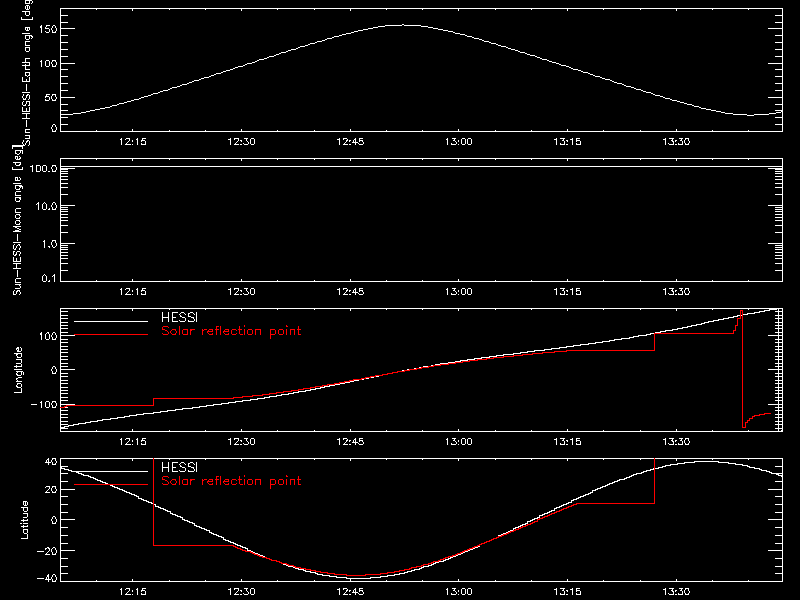The width and height of the screenshot is (800, 600).
Task: Select the 12:30 label under Moon angle plot
Action: click(241, 292)
